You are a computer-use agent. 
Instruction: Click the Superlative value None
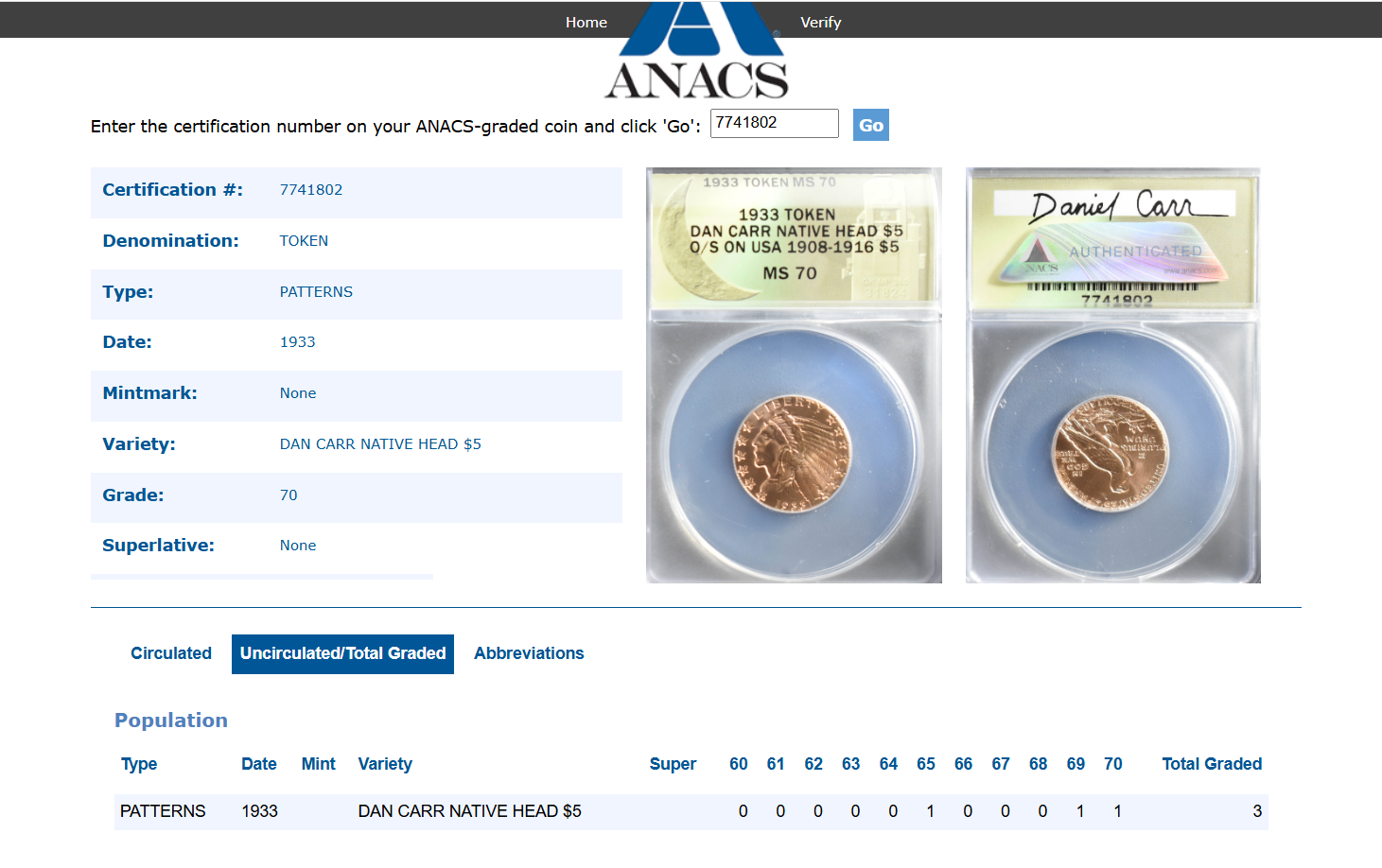point(298,546)
